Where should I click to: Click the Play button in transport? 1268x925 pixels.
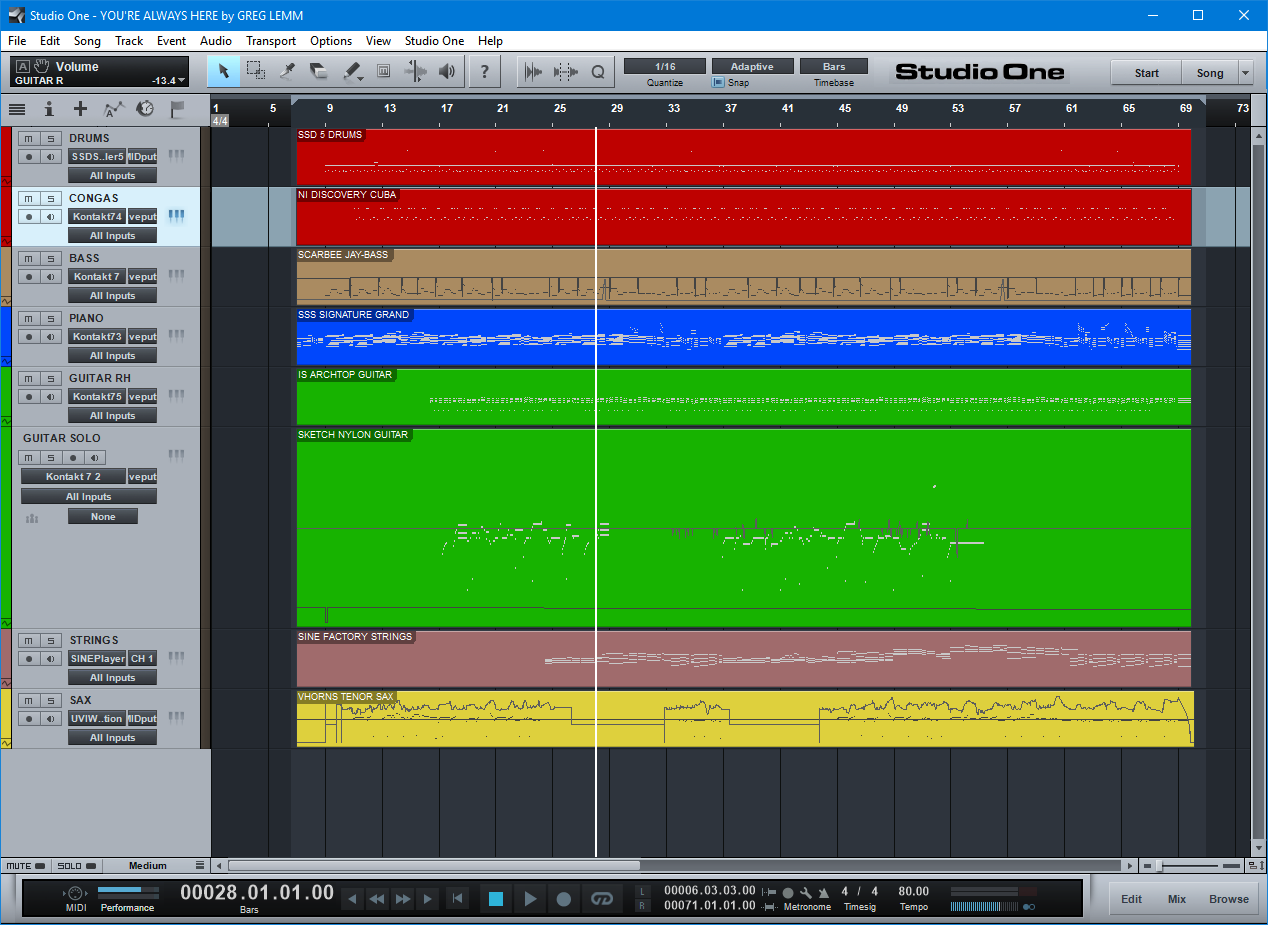(530, 899)
